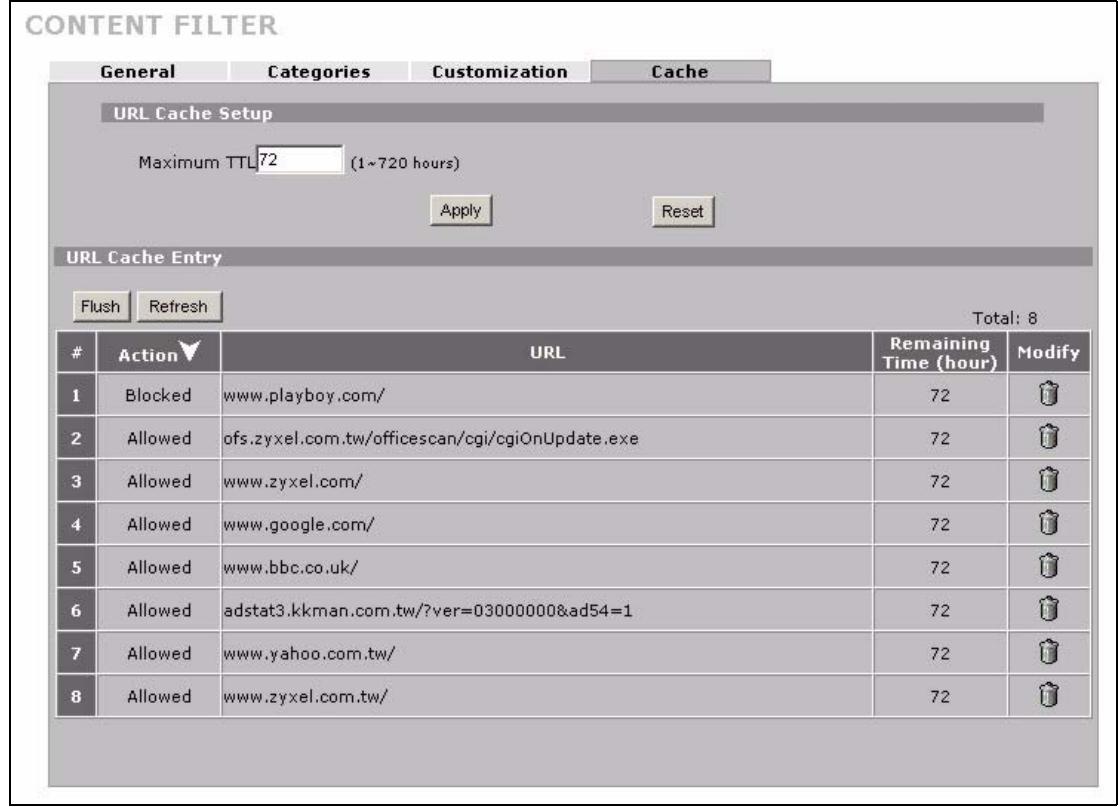This screenshot has height=807, width=1118.
Task: Delete the ofs.zyxel.com.tw officescan entry
Action: click(x=1048, y=436)
